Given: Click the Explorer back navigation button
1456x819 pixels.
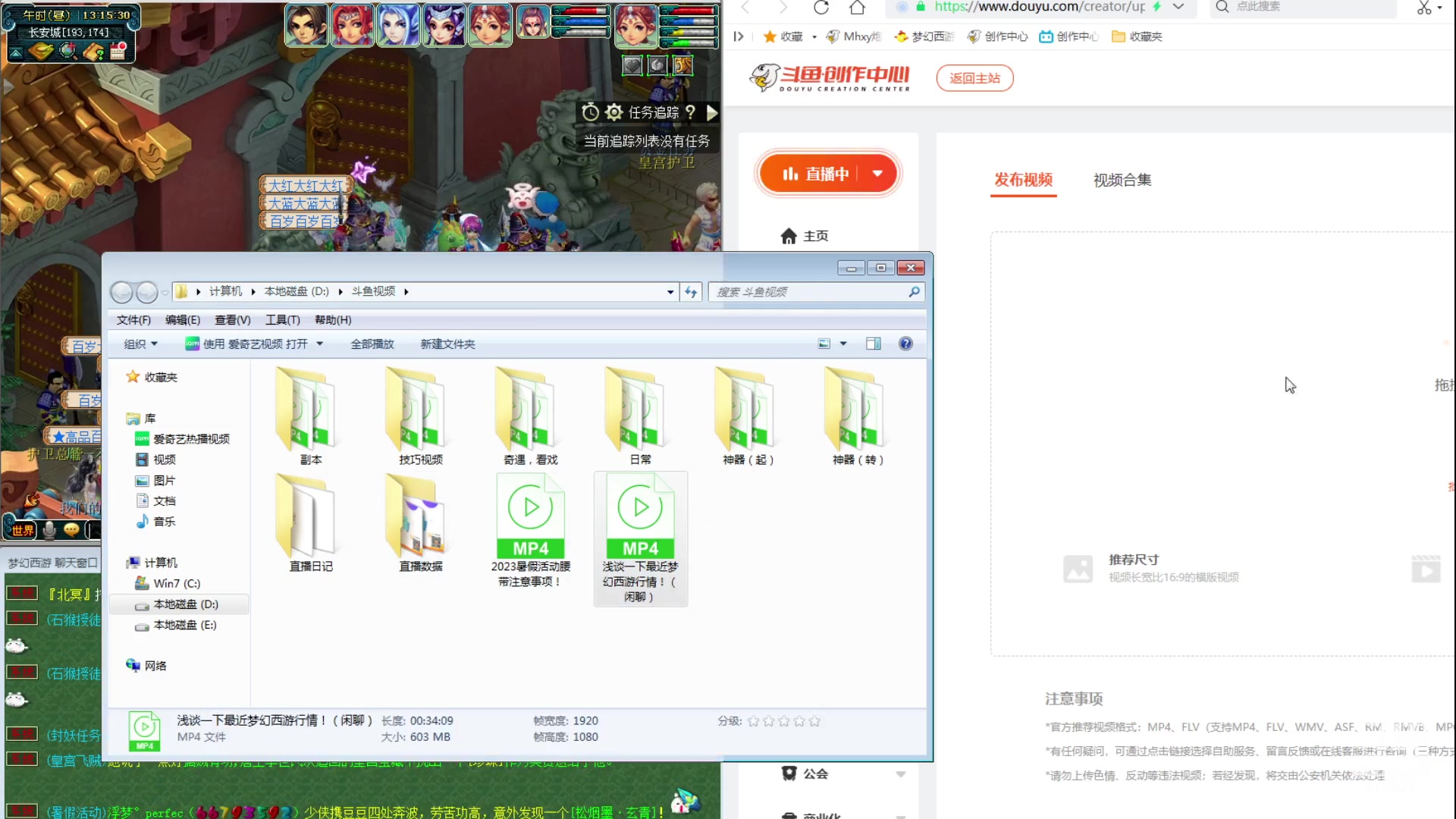Looking at the screenshot, I should click(x=121, y=292).
